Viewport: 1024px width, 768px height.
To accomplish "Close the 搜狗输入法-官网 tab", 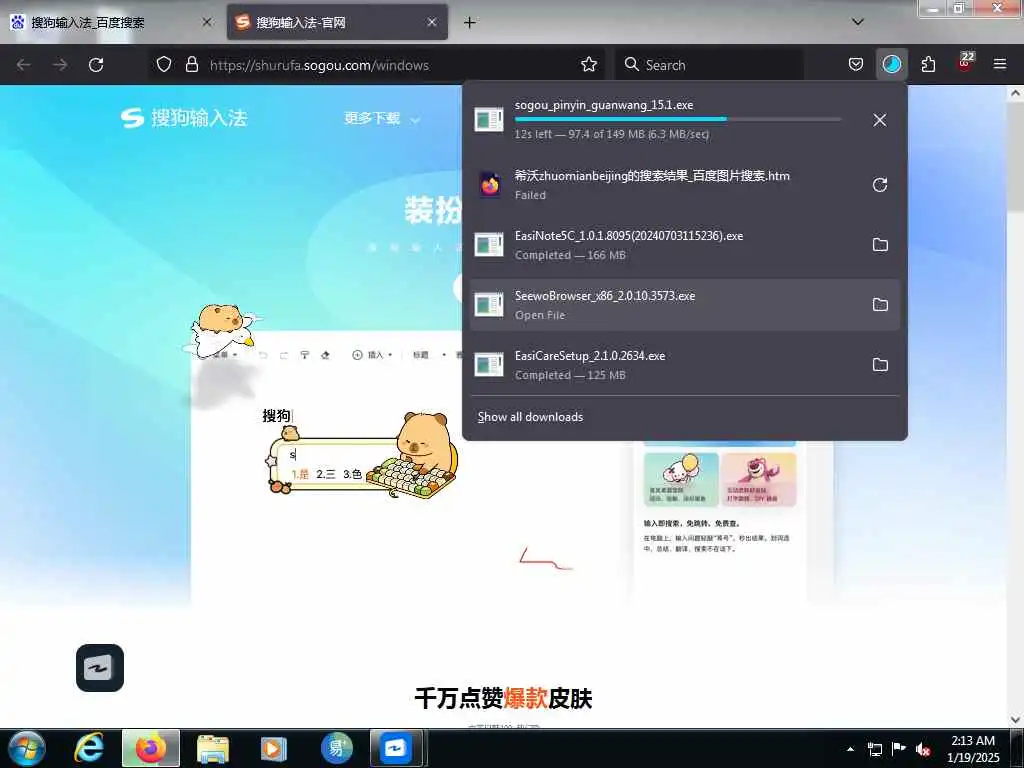I will [x=432, y=22].
